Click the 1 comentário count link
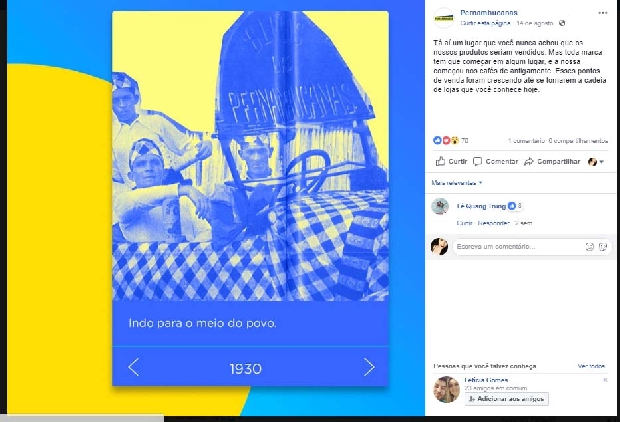The image size is (620, 422). pyautogui.click(x=526, y=141)
